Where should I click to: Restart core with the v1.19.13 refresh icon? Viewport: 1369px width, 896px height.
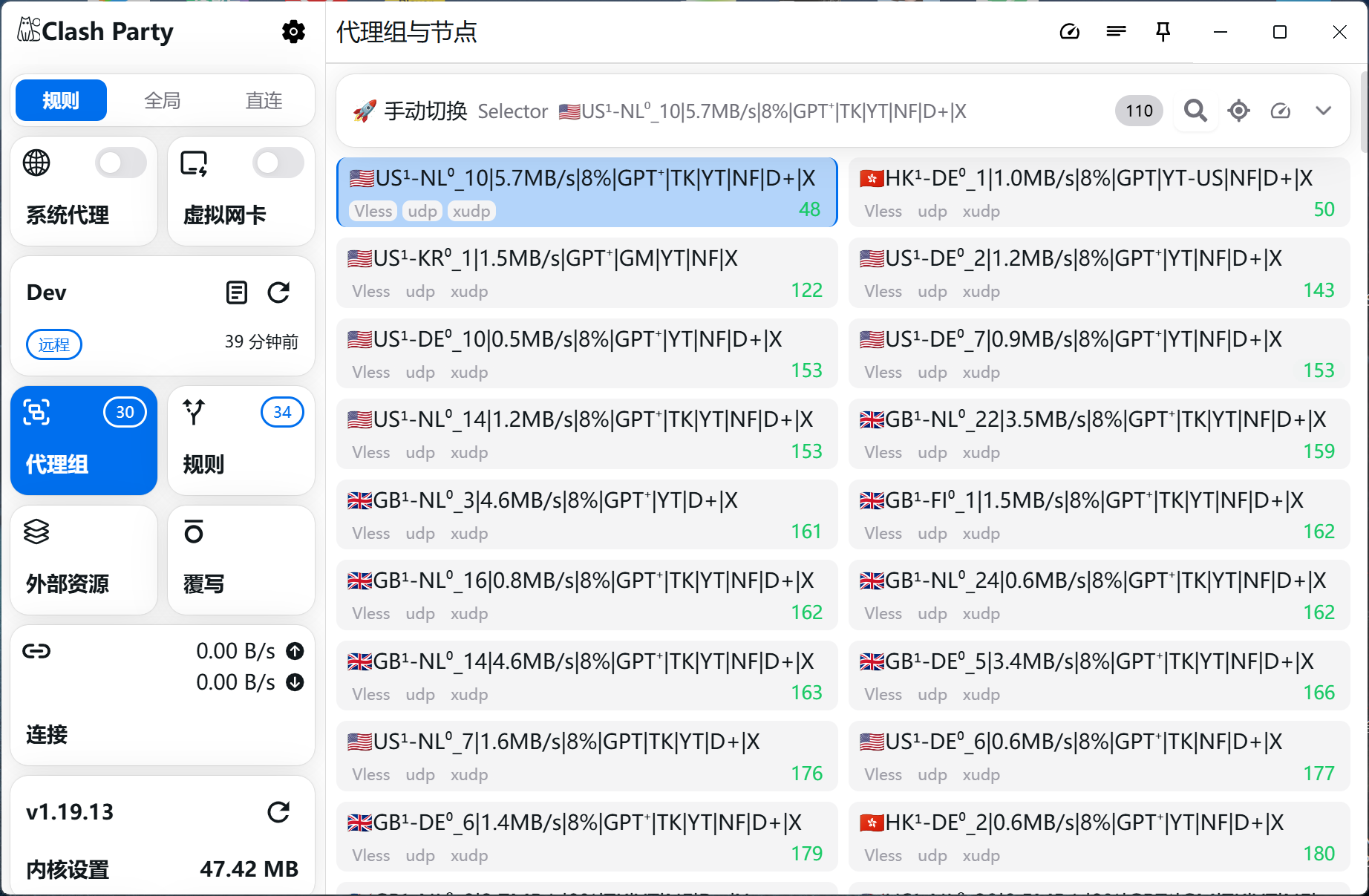tap(278, 812)
